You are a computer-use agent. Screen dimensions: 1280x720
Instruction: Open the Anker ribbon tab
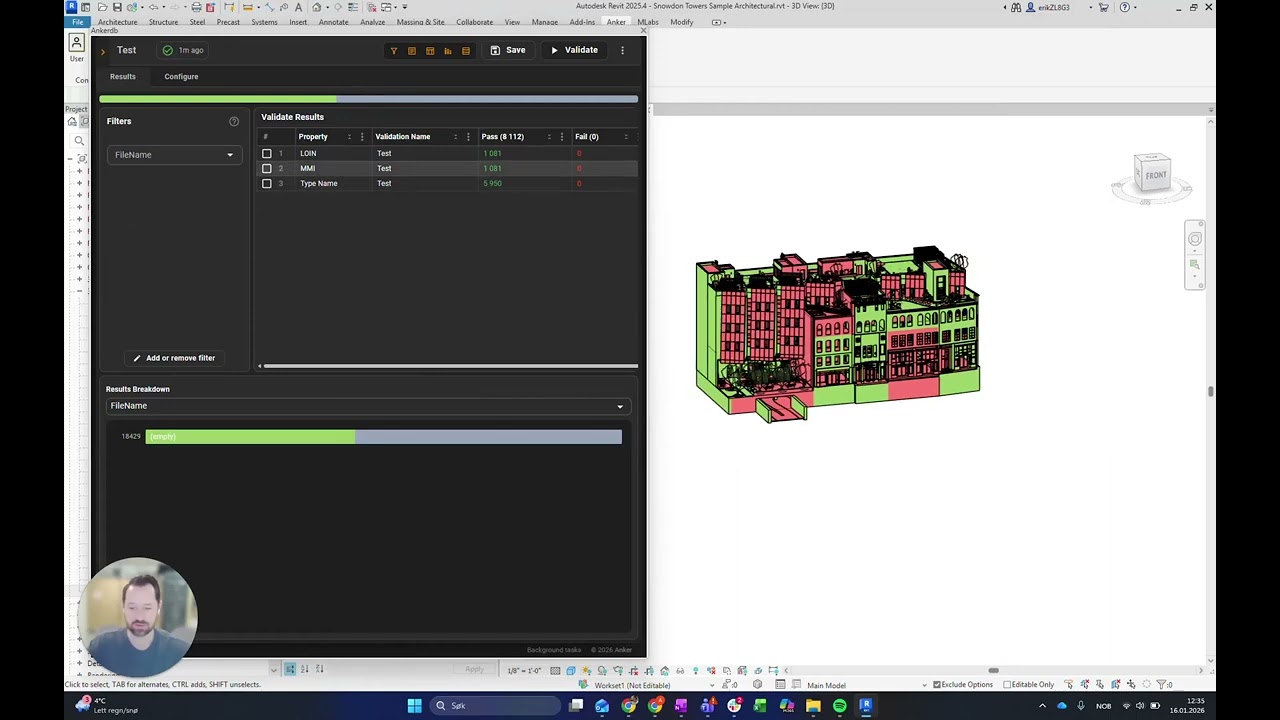click(x=616, y=22)
